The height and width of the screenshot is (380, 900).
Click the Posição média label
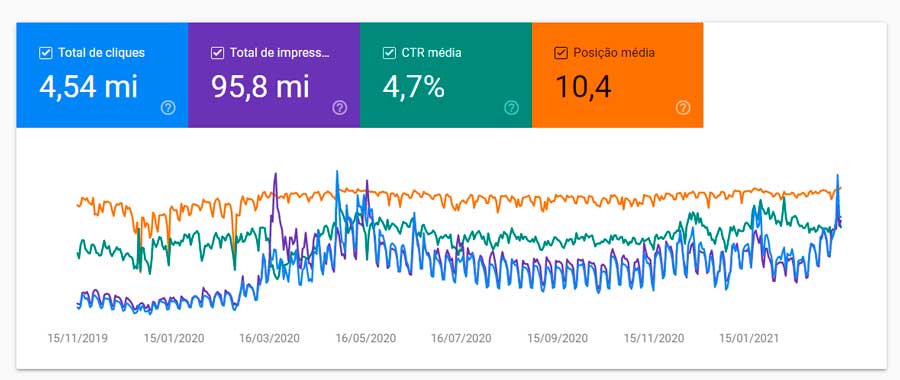pyautogui.click(x=614, y=53)
